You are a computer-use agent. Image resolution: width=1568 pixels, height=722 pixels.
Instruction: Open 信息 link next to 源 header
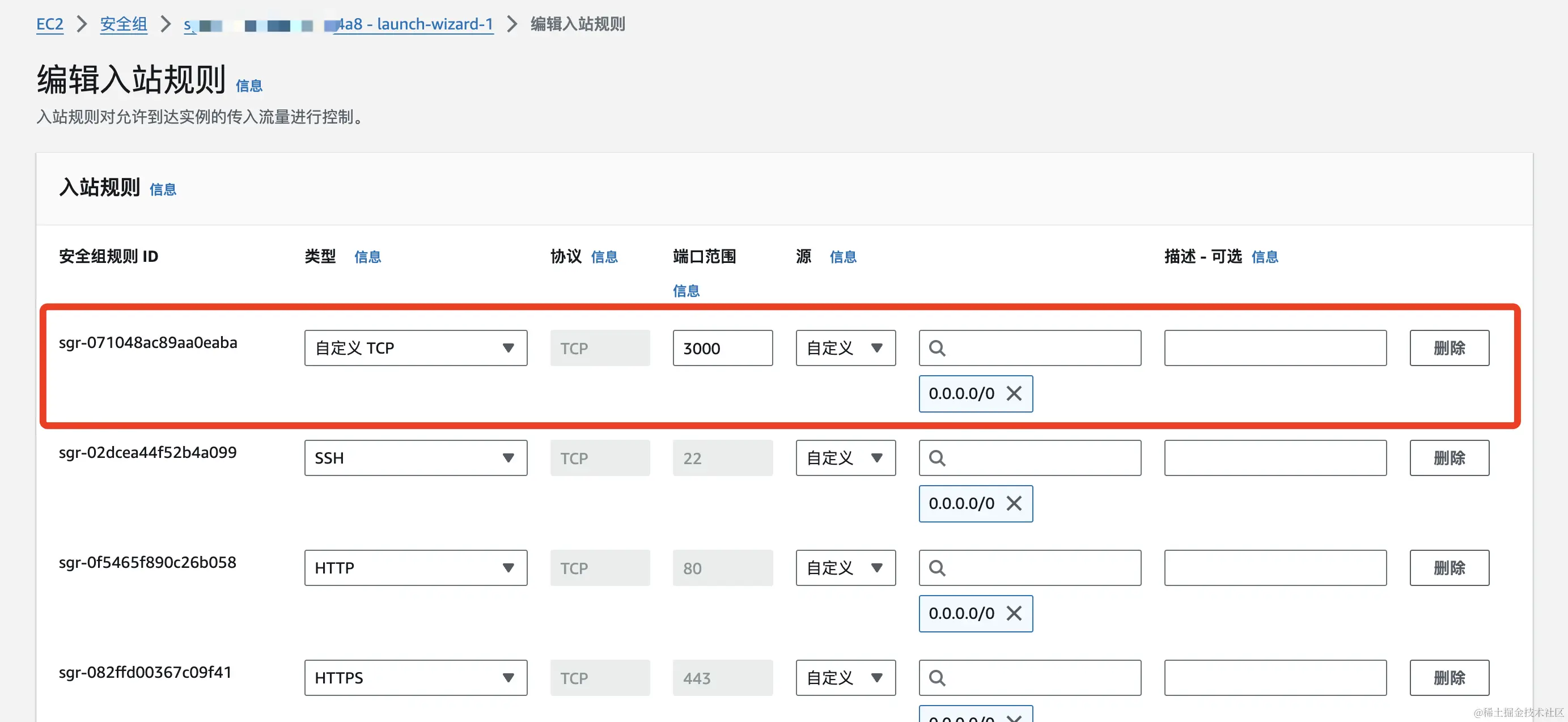click(x=842, y=257)
